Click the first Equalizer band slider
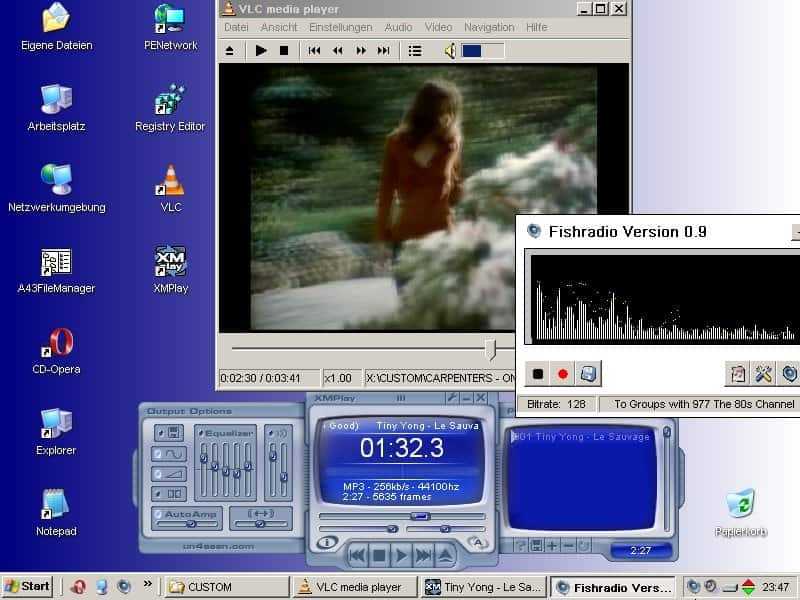 [204, 469]
